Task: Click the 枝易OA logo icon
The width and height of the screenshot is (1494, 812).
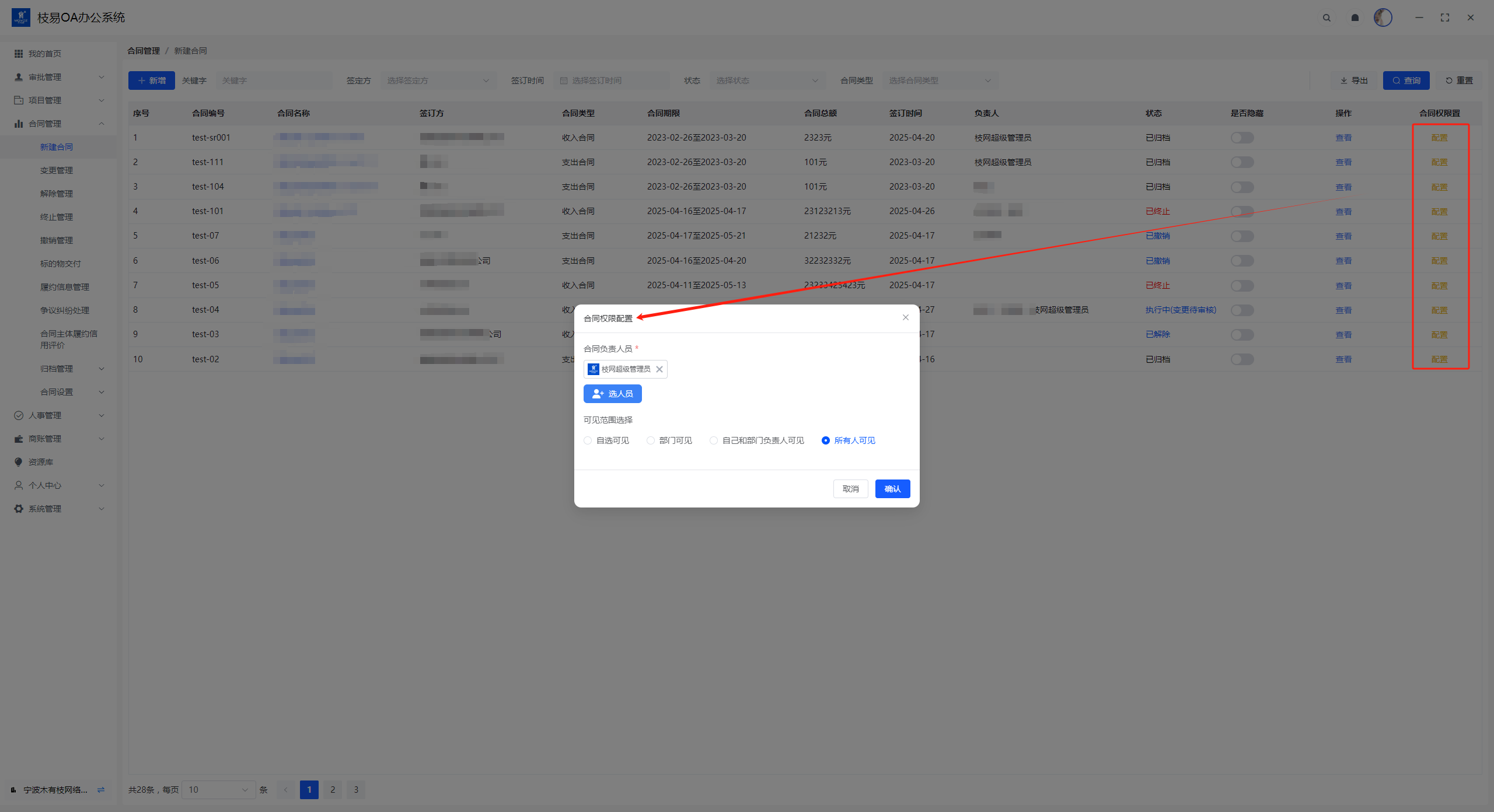Action: (x=21, y=17)
